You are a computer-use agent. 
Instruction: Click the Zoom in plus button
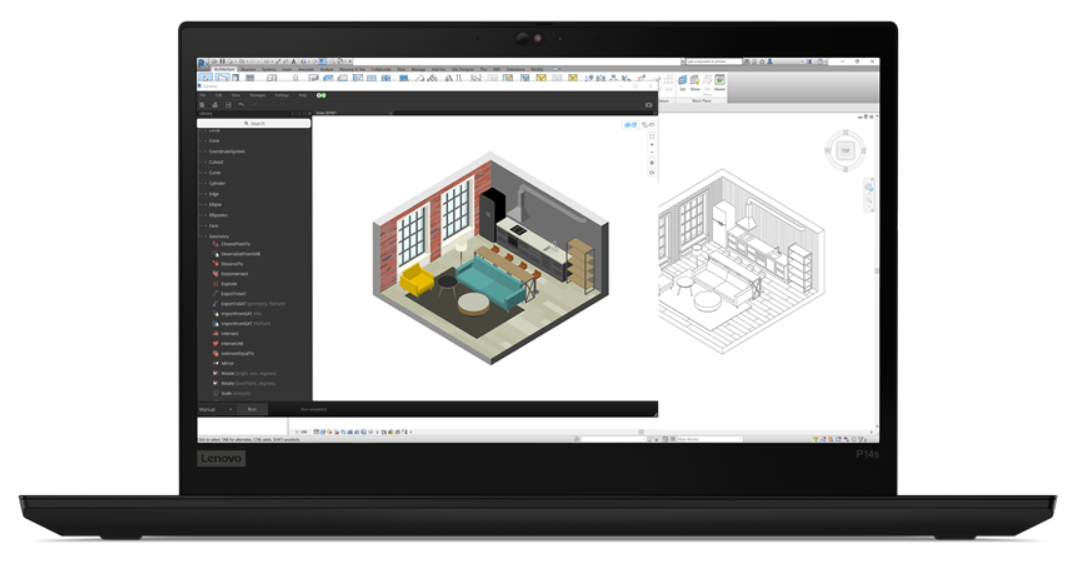click(652, 145)
